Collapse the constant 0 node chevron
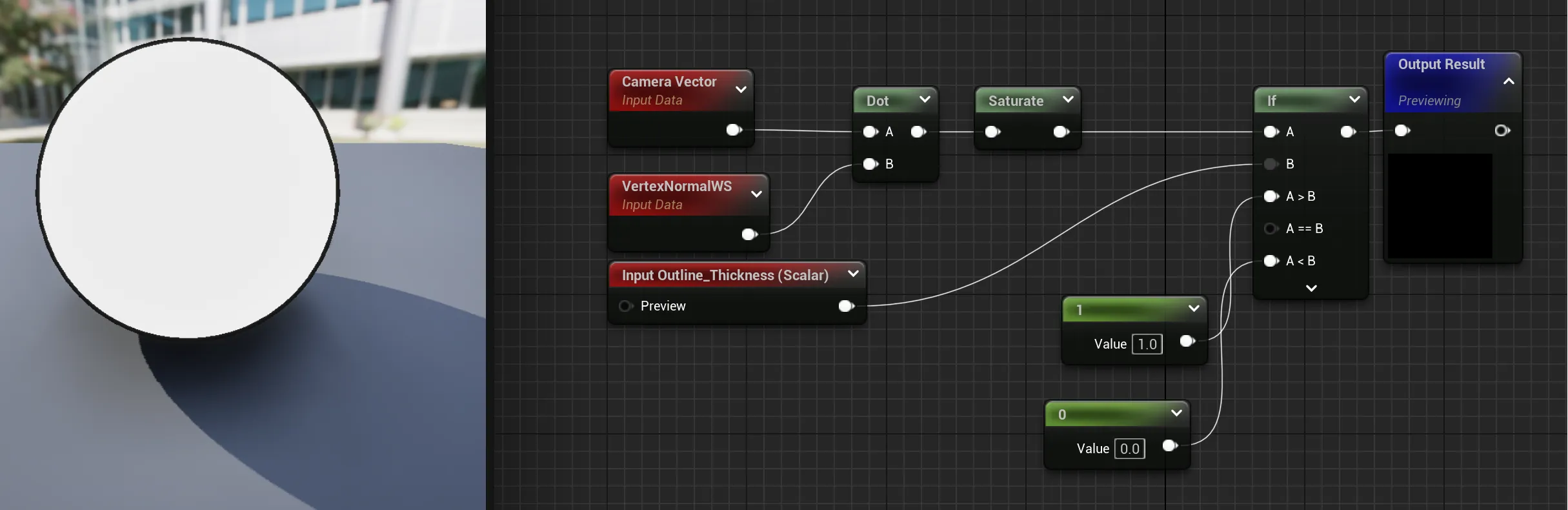Viewport: 1568px width, 510px height. click(x=1176, y=413)
